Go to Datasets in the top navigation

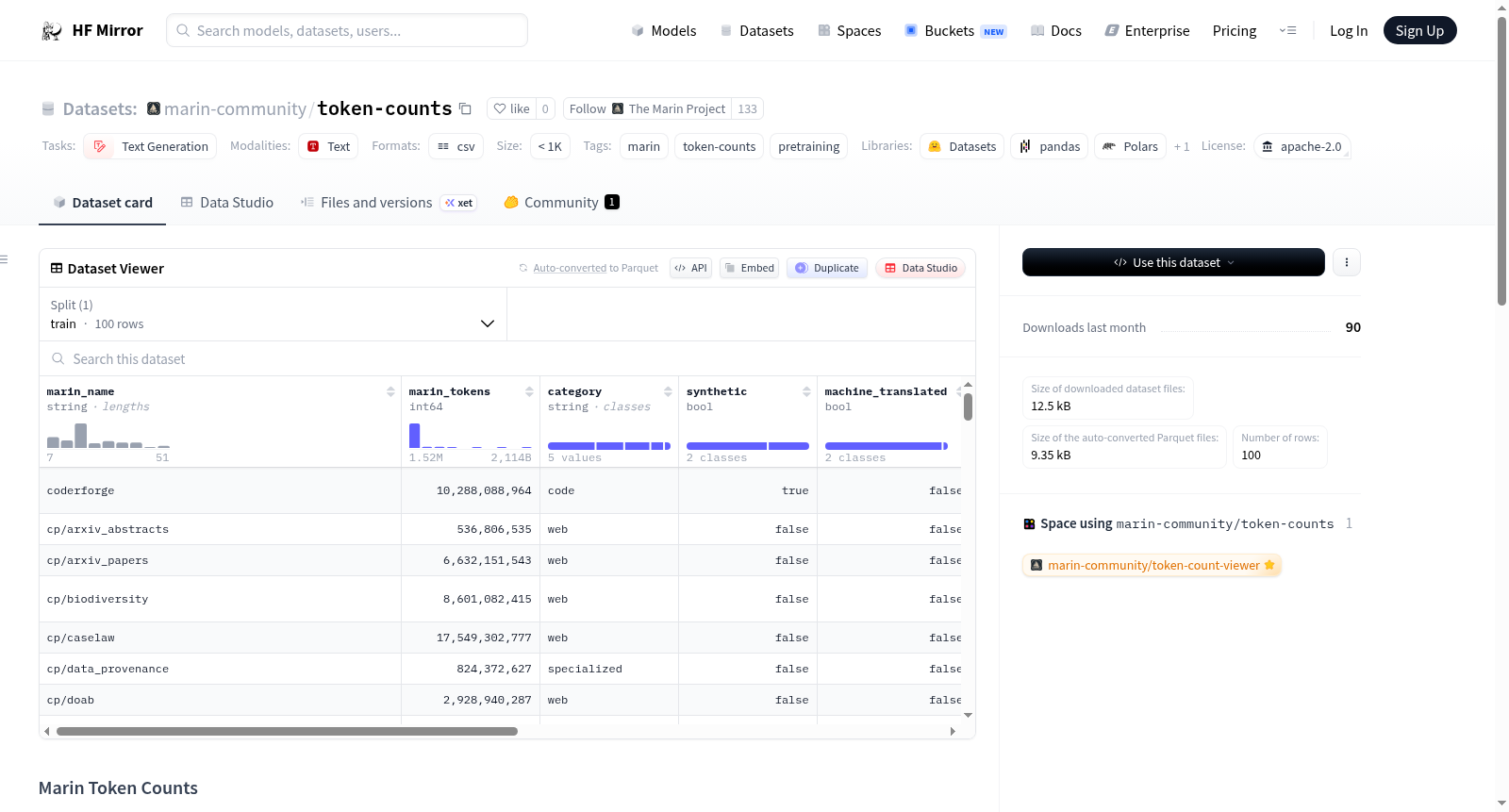point(757,31)
